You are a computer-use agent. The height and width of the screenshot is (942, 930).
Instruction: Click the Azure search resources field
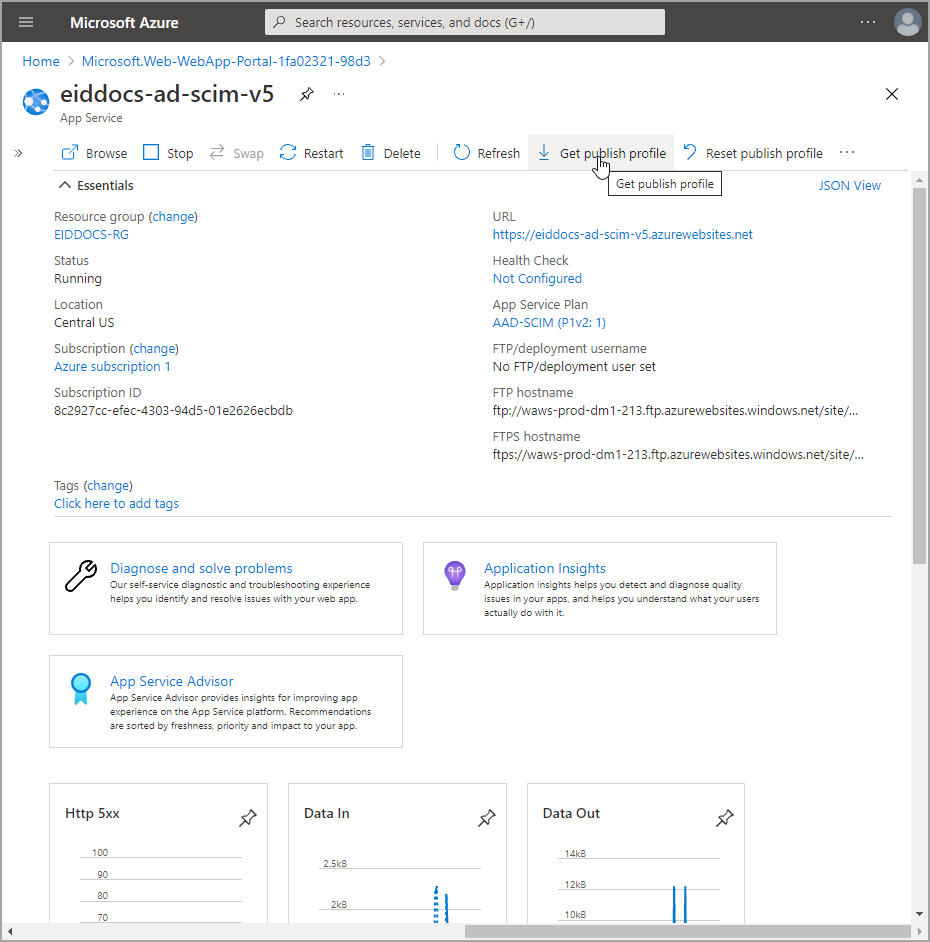(x=465, y=22)
